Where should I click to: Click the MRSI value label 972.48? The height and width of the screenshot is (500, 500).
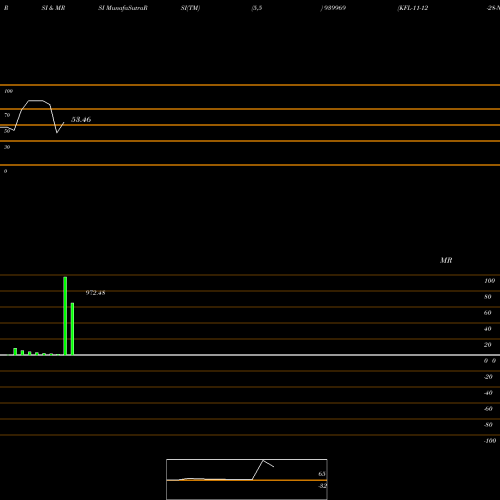pyautogui.click(x=95, y=293)
